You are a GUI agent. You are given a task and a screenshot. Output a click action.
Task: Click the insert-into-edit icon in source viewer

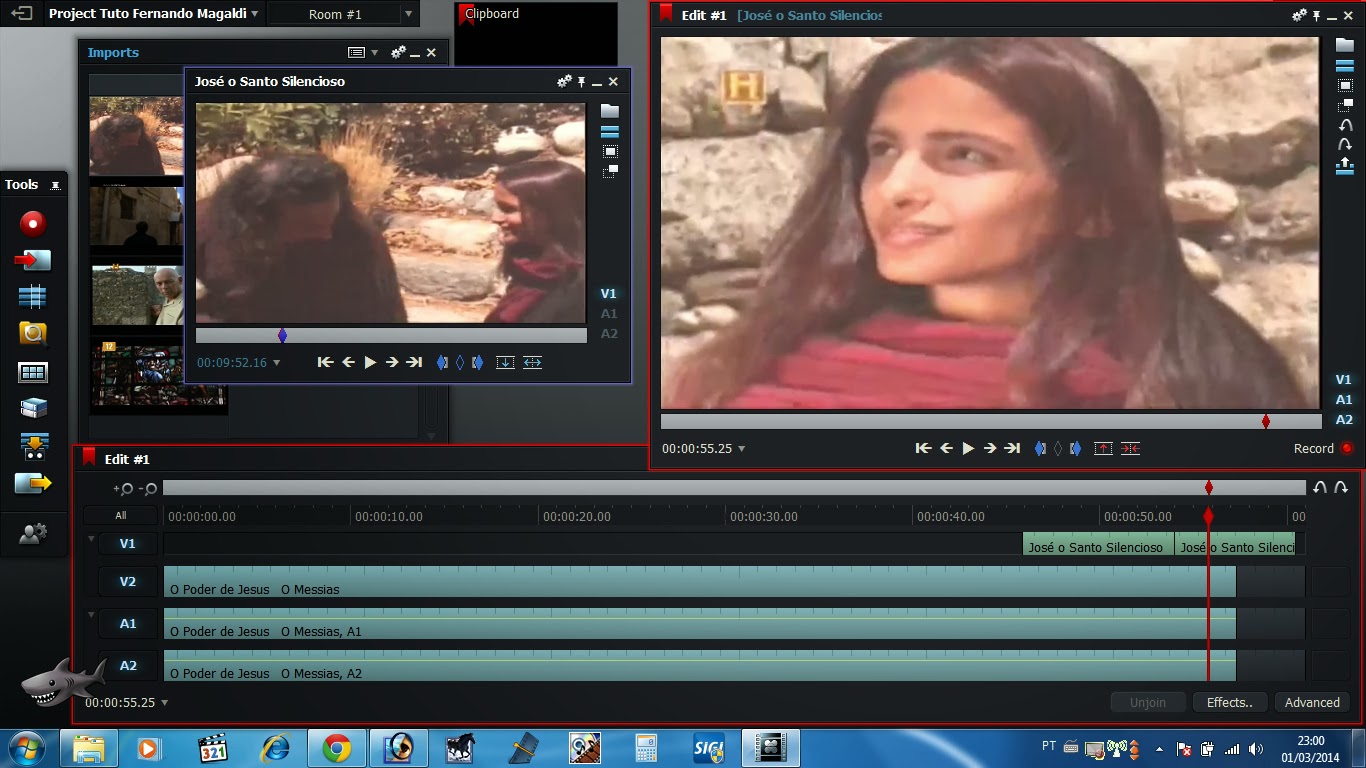click(505, 362)
